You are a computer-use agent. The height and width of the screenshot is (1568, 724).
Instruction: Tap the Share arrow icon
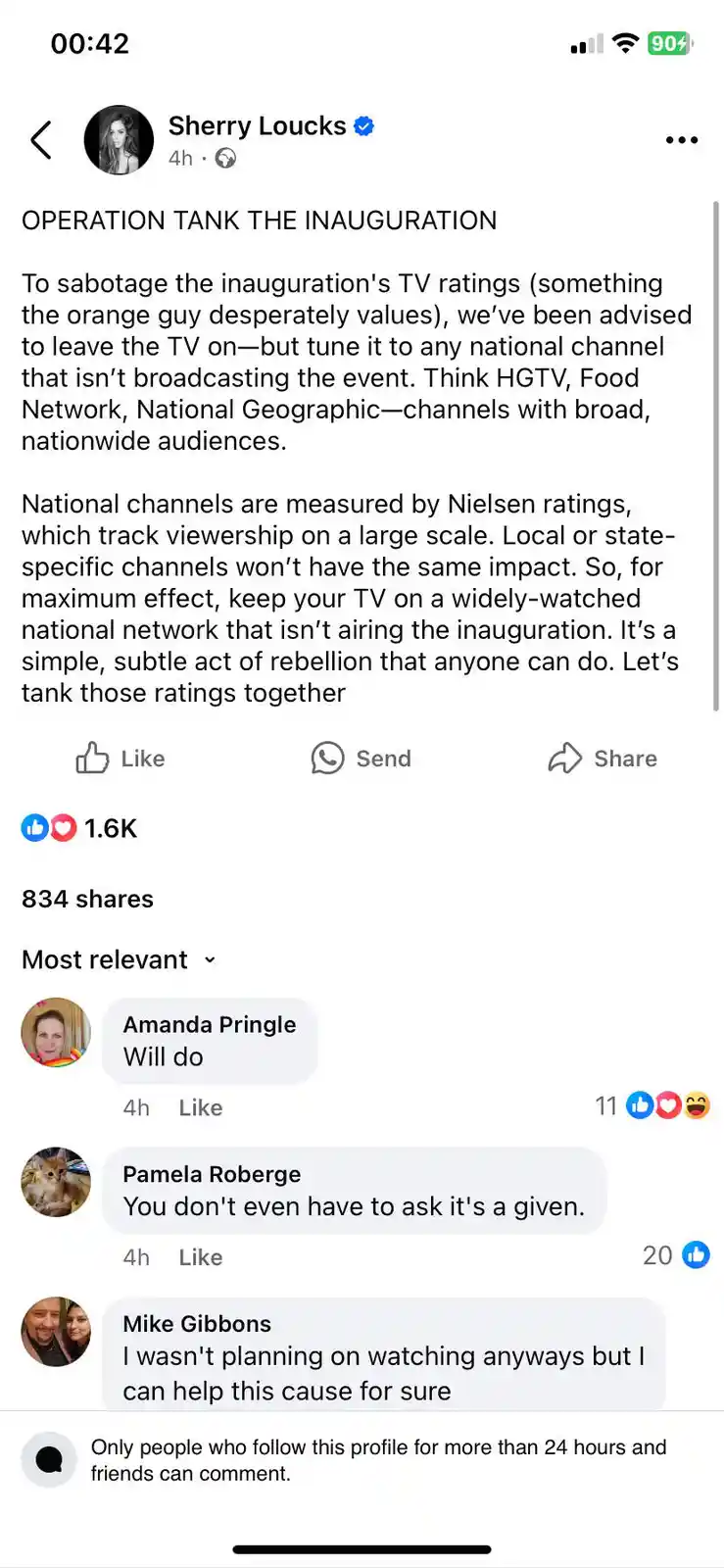[x=565, y=758]
